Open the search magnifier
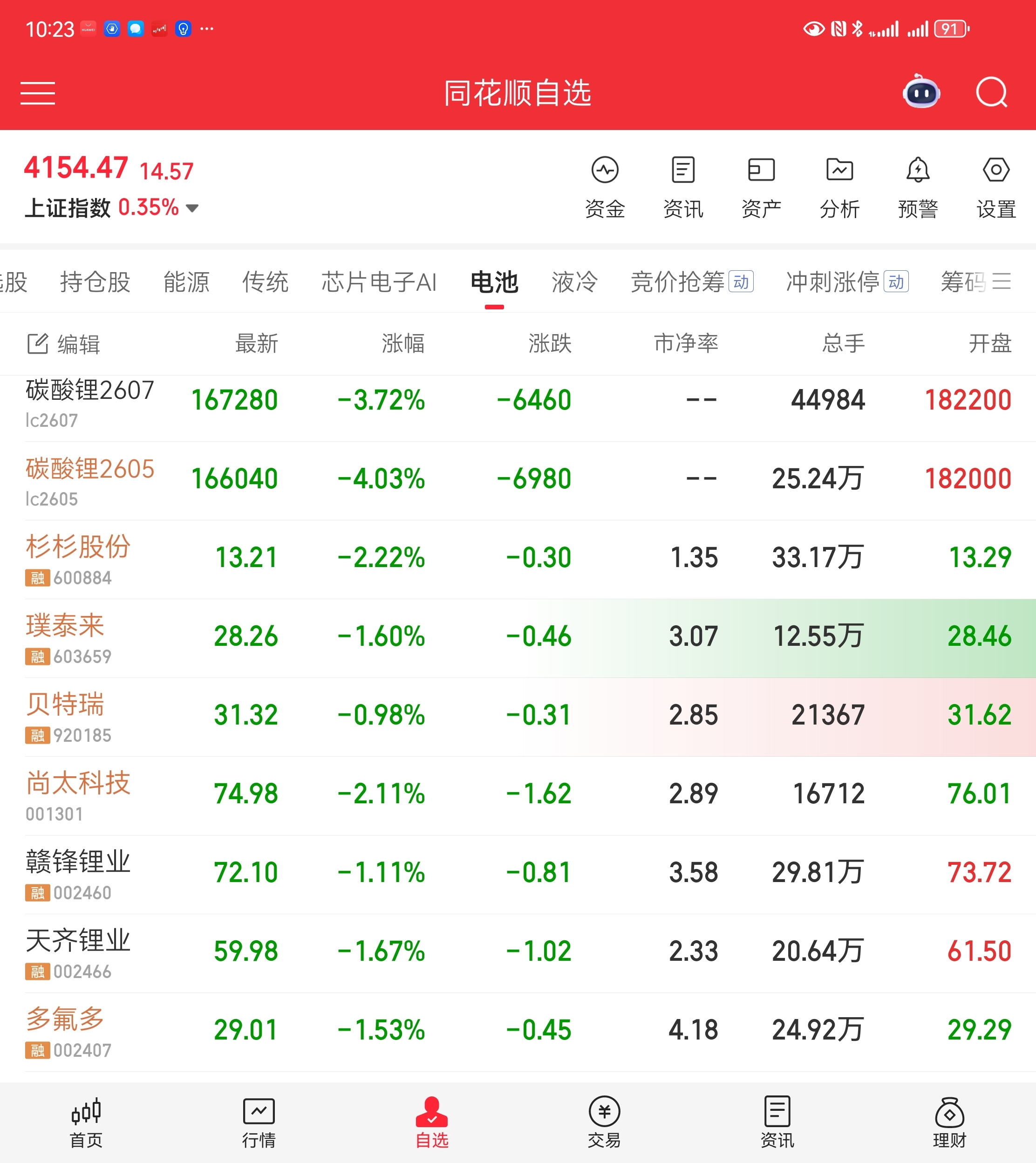 coord(991,92)
